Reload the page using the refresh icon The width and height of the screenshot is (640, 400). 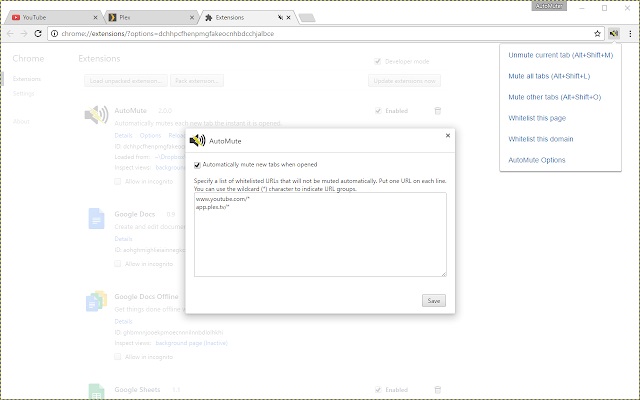[38, 33]
